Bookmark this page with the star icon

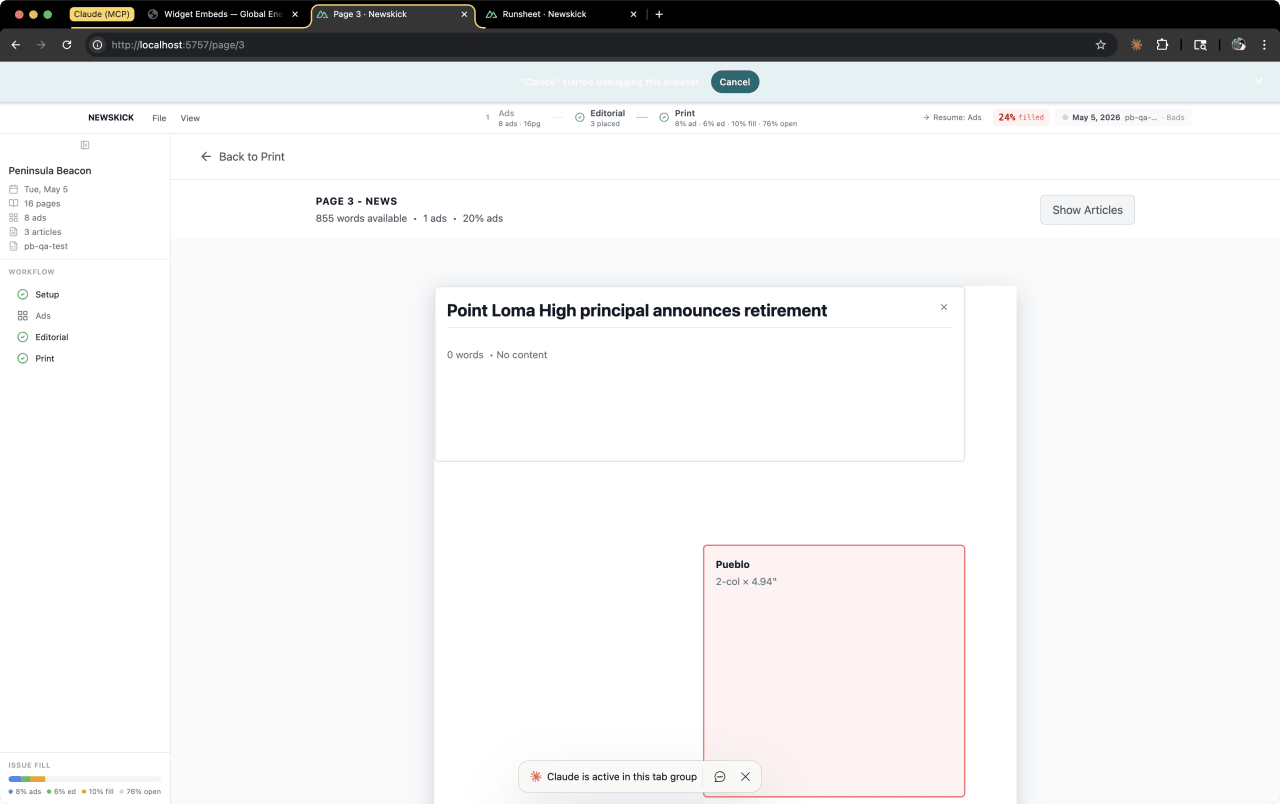tap(1101, 45)
